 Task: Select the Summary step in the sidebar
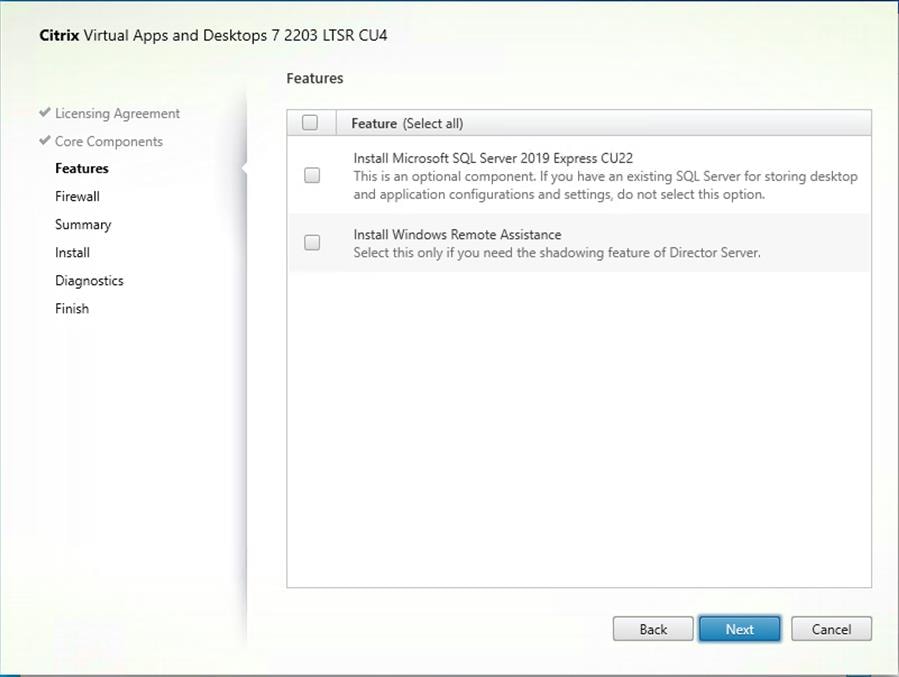[x=83, y=224]
